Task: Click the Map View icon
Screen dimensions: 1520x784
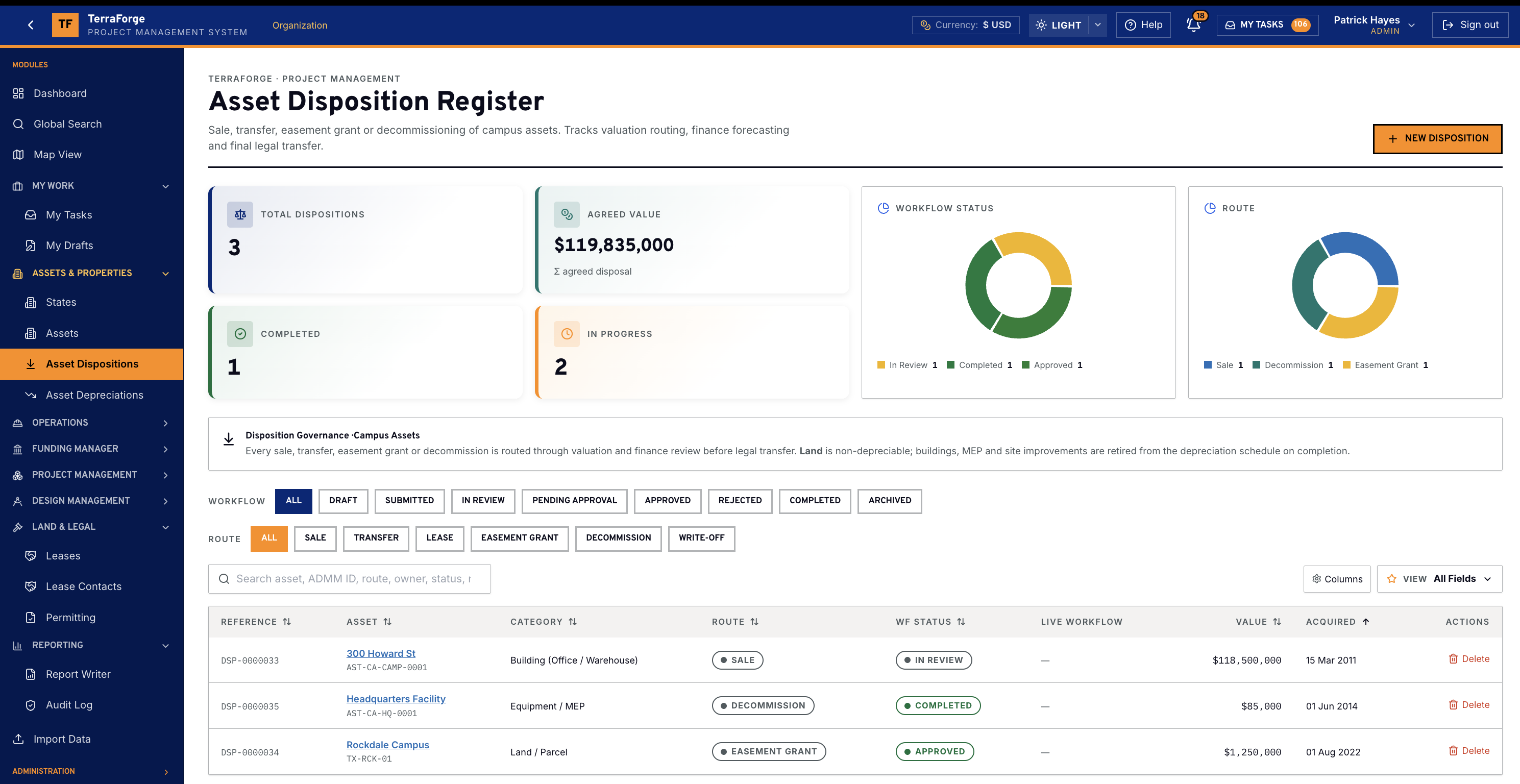Action: coord(18,155)
